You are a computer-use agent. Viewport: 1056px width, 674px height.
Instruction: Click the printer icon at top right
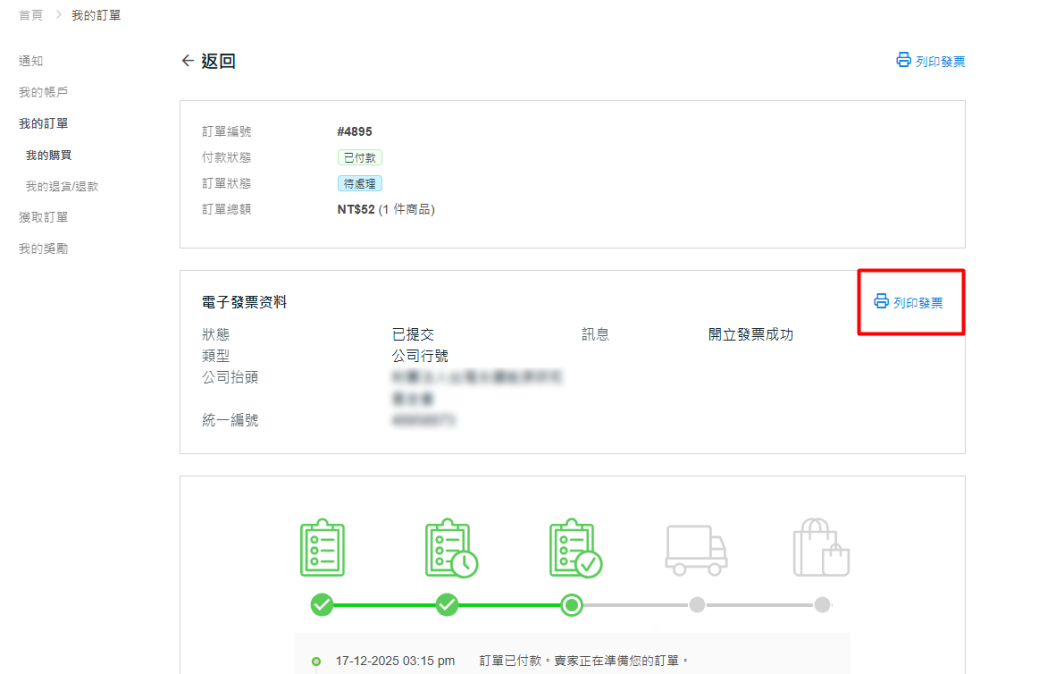point(903,61)
